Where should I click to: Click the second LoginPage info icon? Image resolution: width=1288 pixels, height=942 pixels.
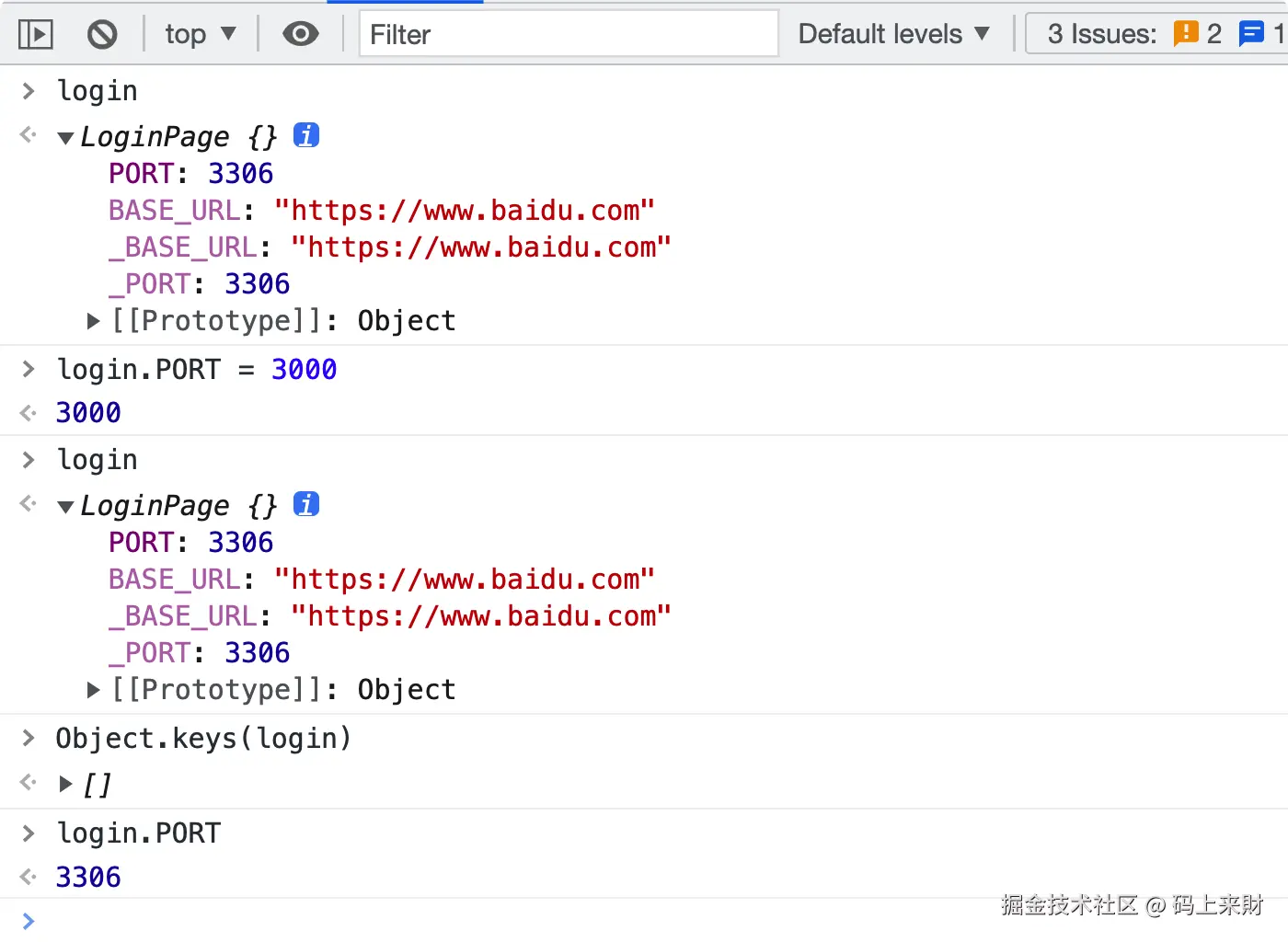(x=306, y=504)
